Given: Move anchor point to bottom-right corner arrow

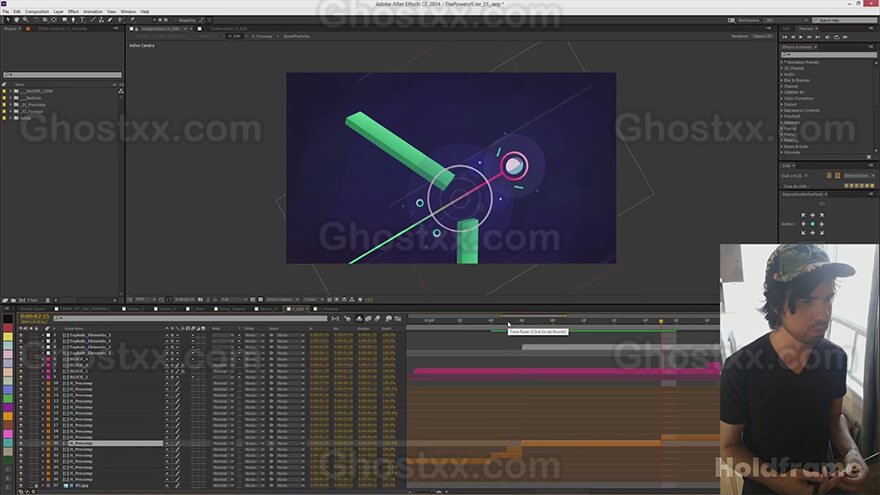Looking at the screenshot, I should (x=822, y=233).
